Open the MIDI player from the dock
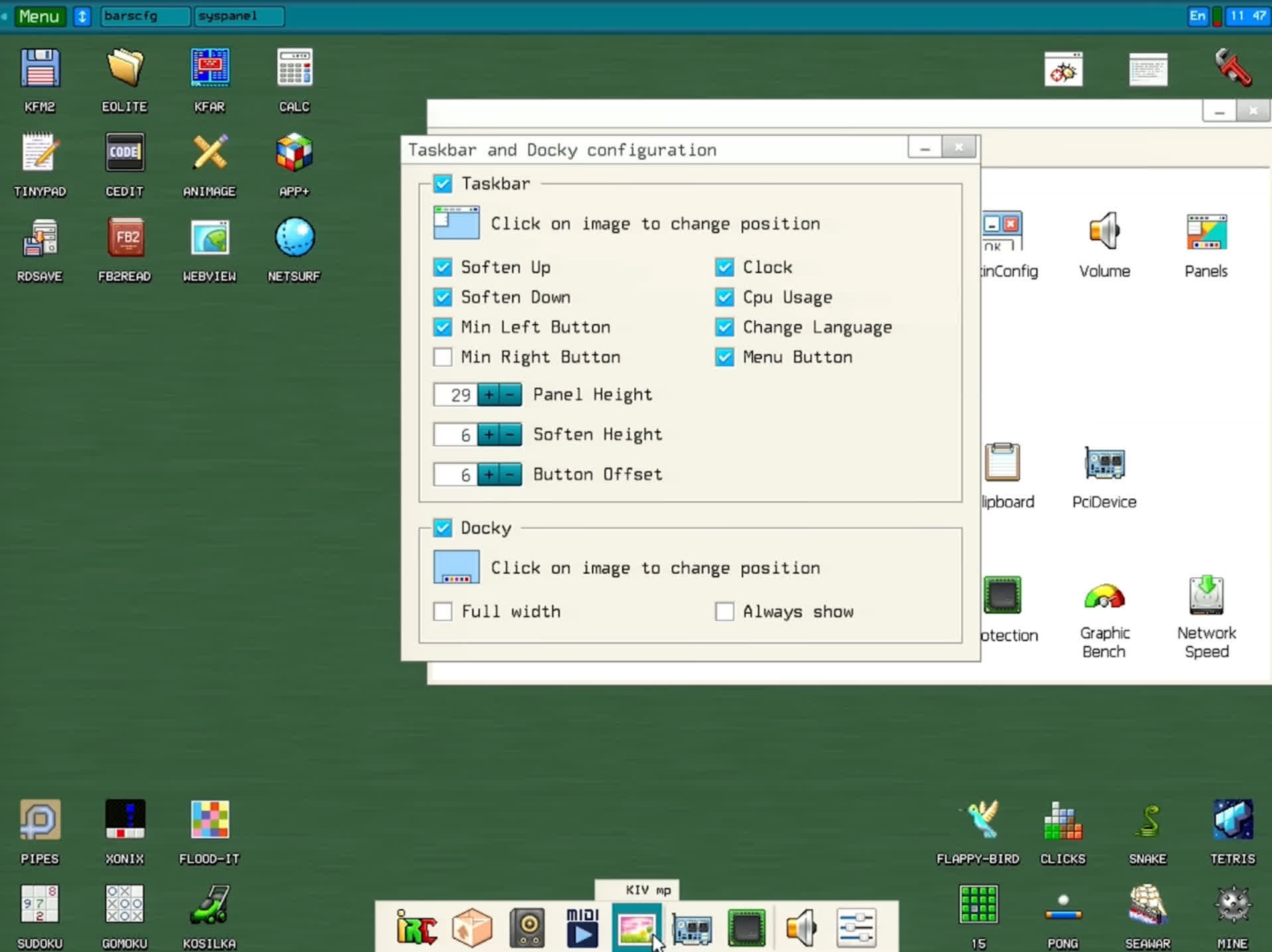The image size is (1272, 952). [x=582, y=927]
